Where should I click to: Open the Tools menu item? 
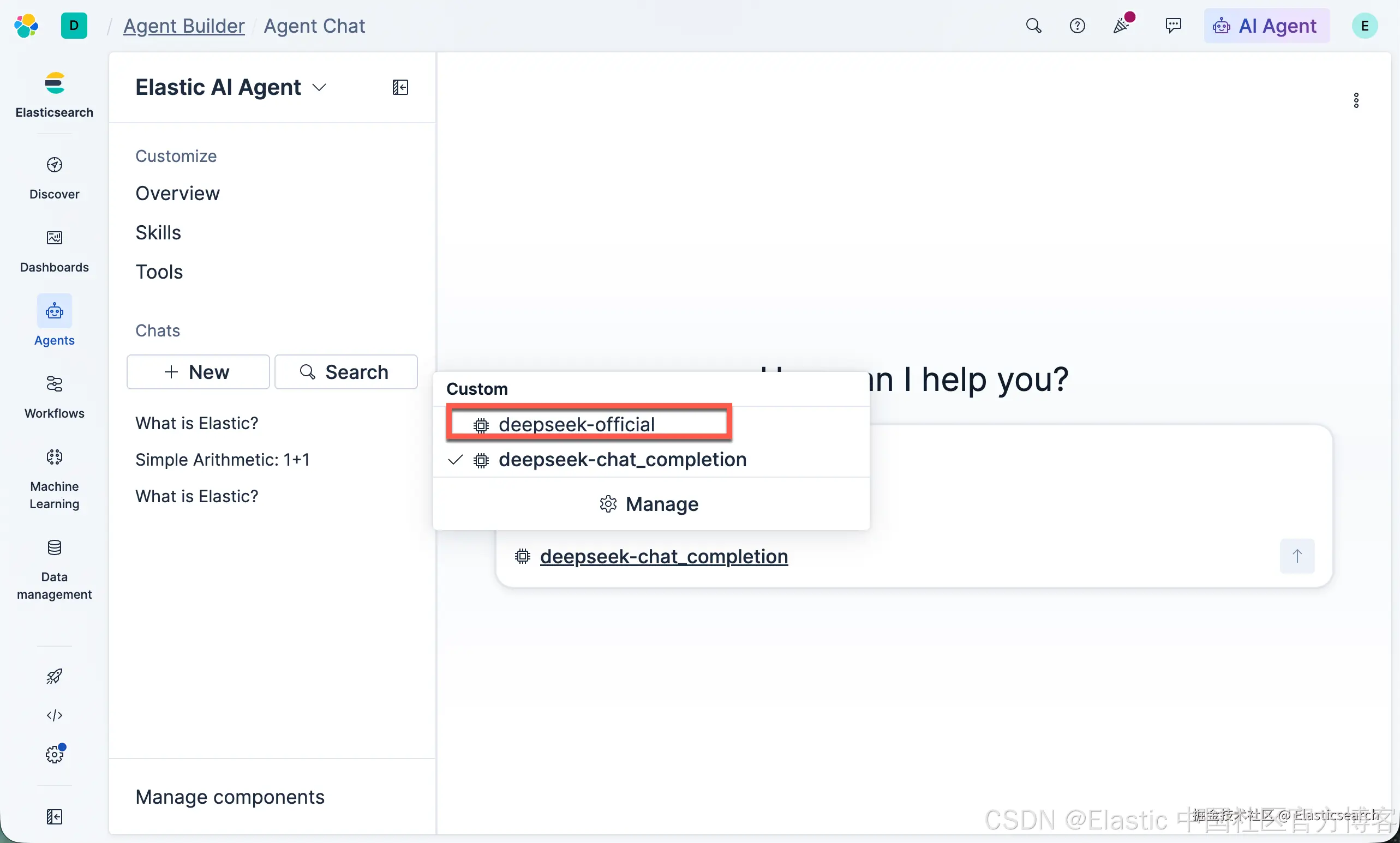159,272
